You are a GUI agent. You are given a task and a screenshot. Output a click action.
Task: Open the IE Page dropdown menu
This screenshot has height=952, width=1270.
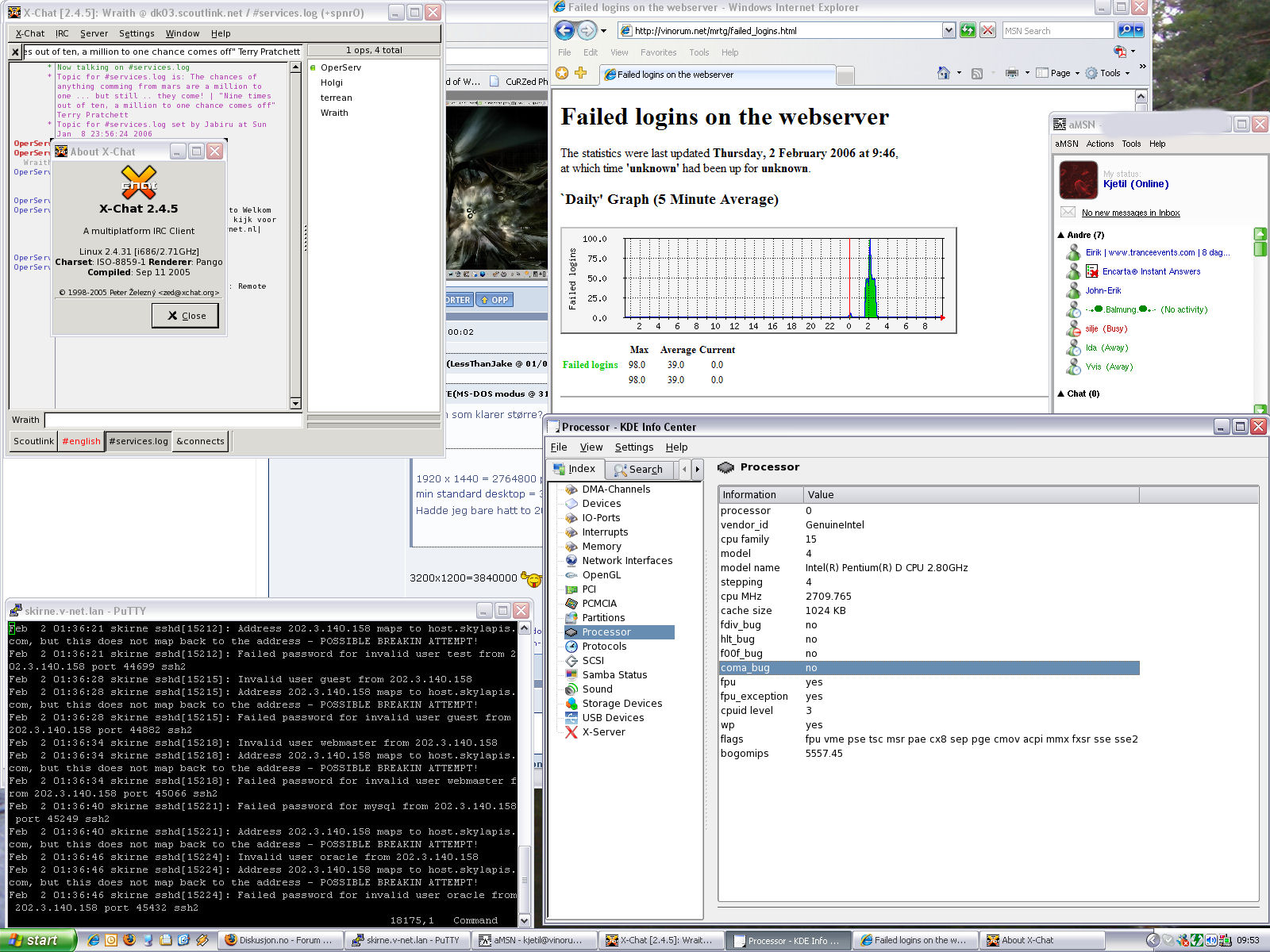[1057, 73]
